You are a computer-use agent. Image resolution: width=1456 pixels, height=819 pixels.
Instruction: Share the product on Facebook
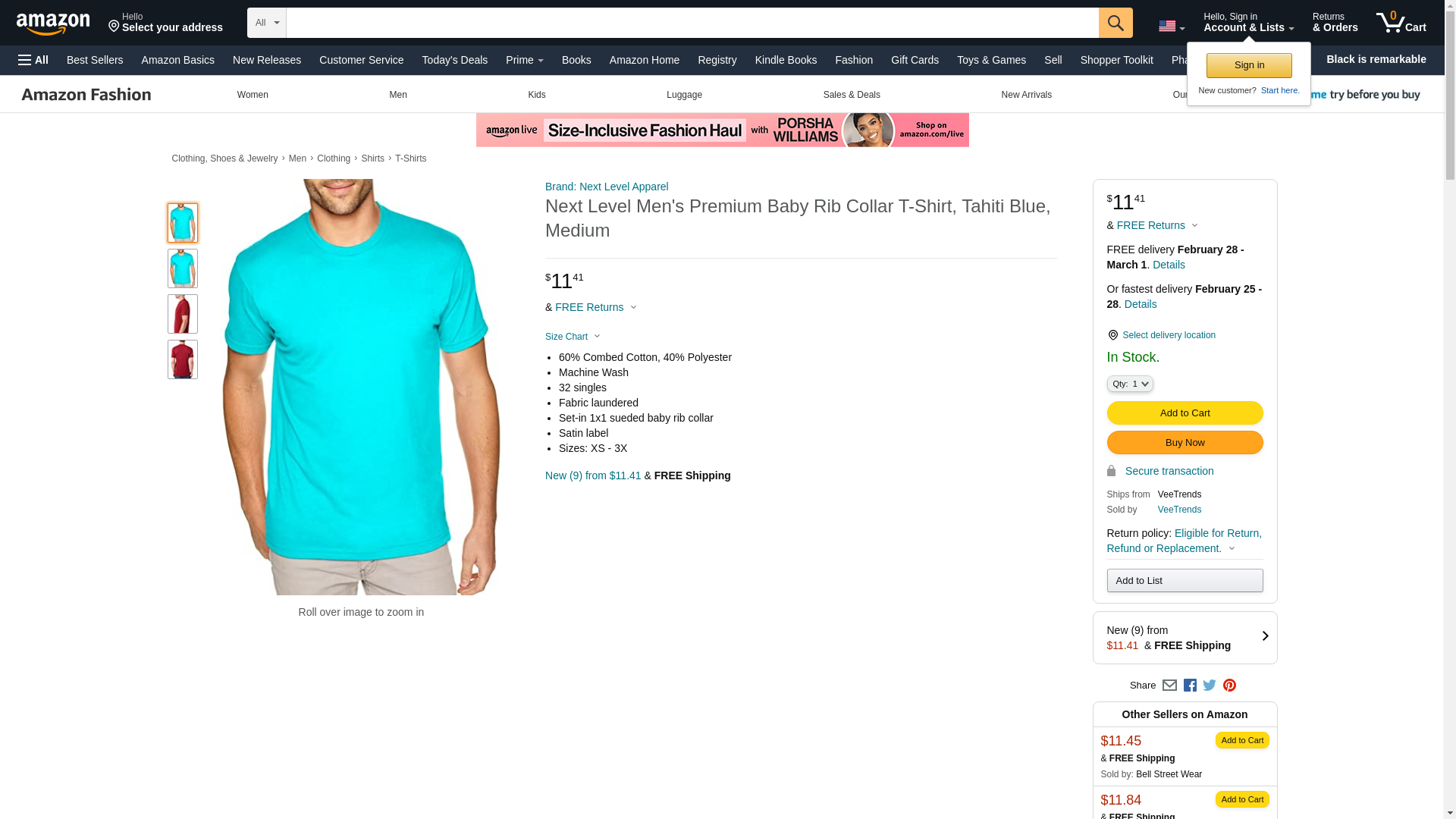point(1190,686)
